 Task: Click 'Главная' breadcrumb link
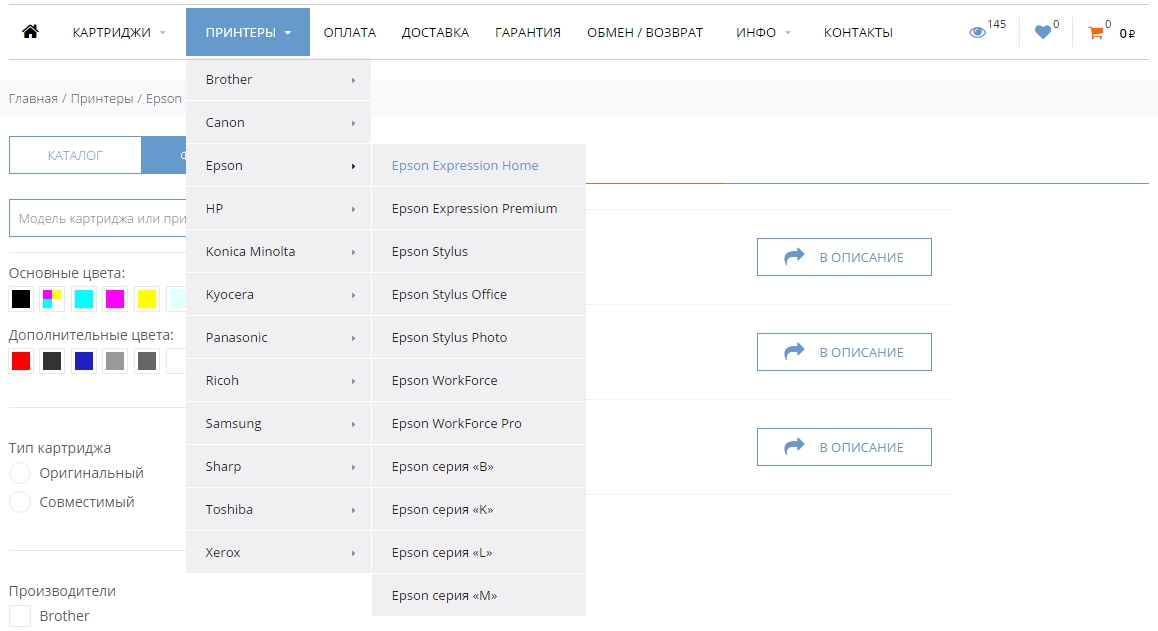(x=33, y=98)
